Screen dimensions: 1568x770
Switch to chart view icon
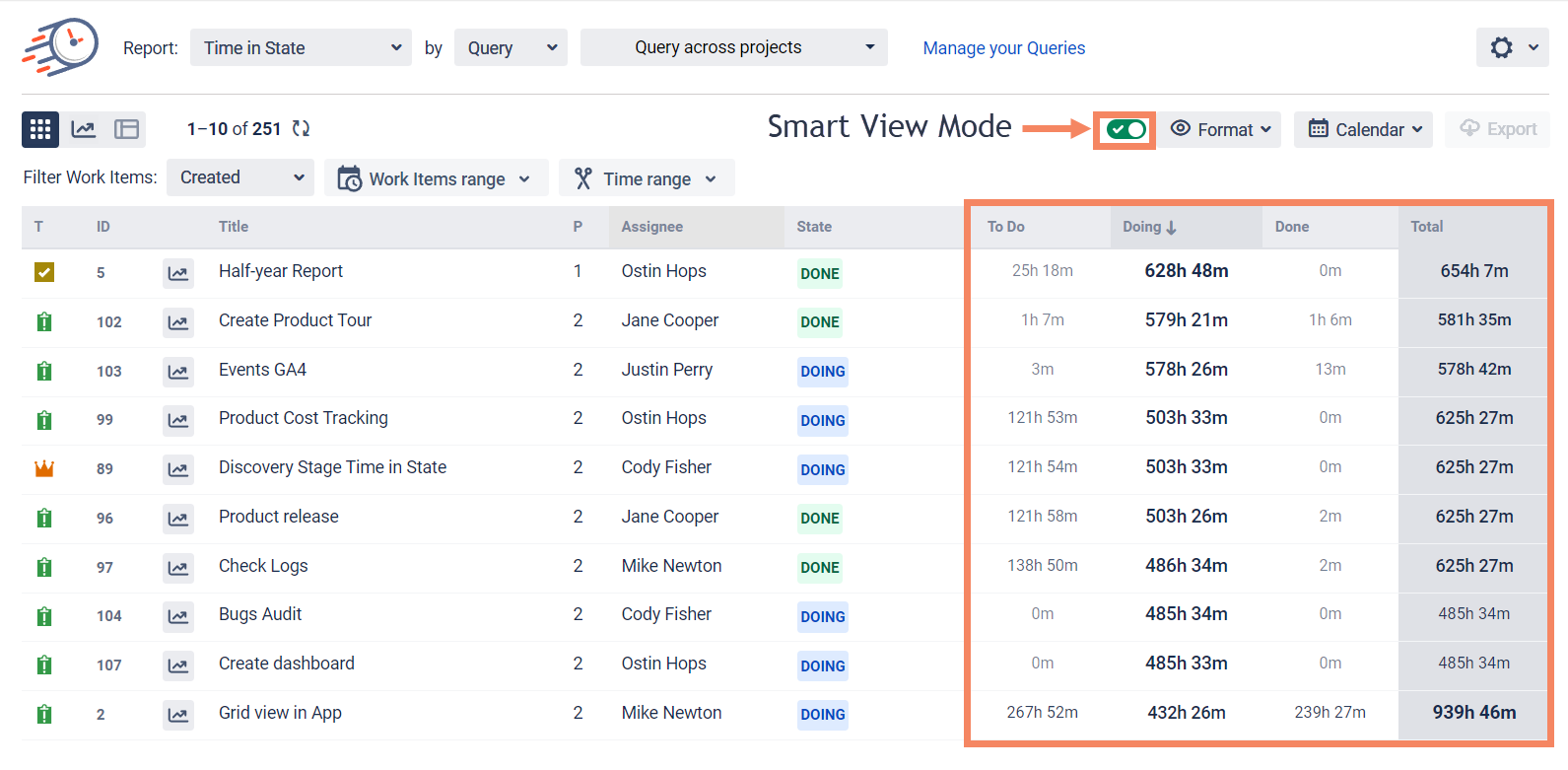point(84,129)
